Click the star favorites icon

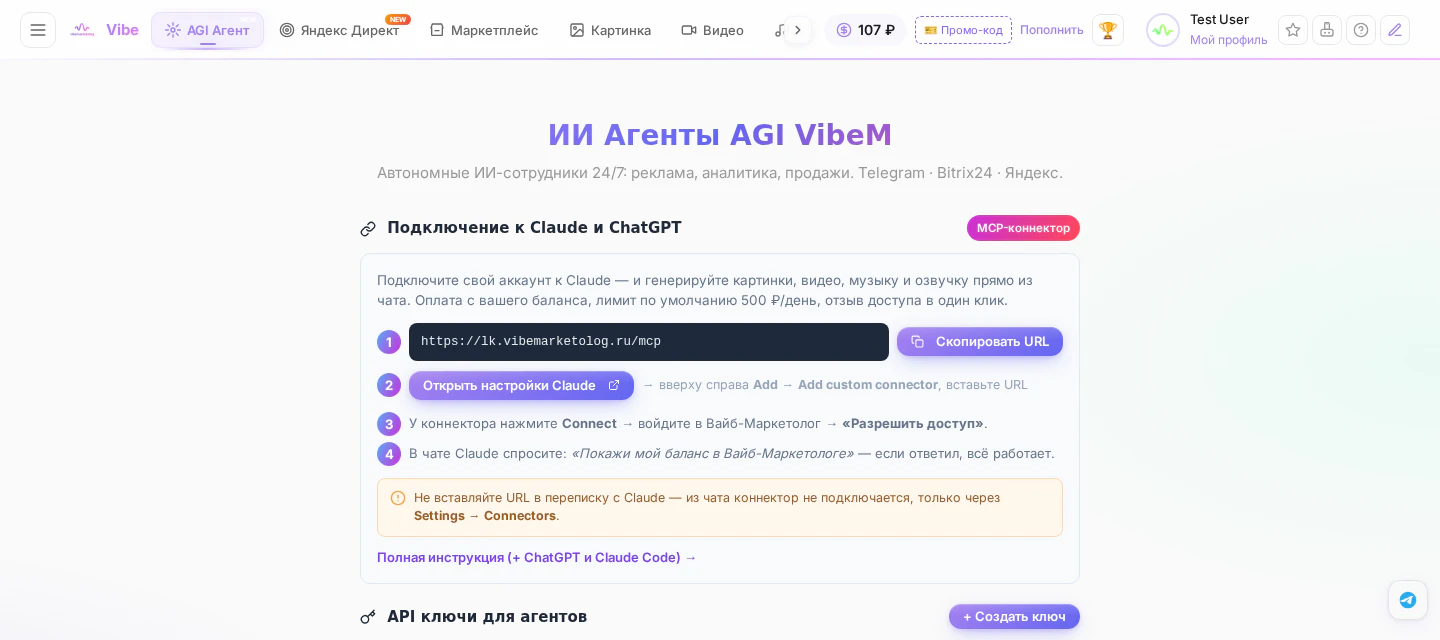(1293, 30)
